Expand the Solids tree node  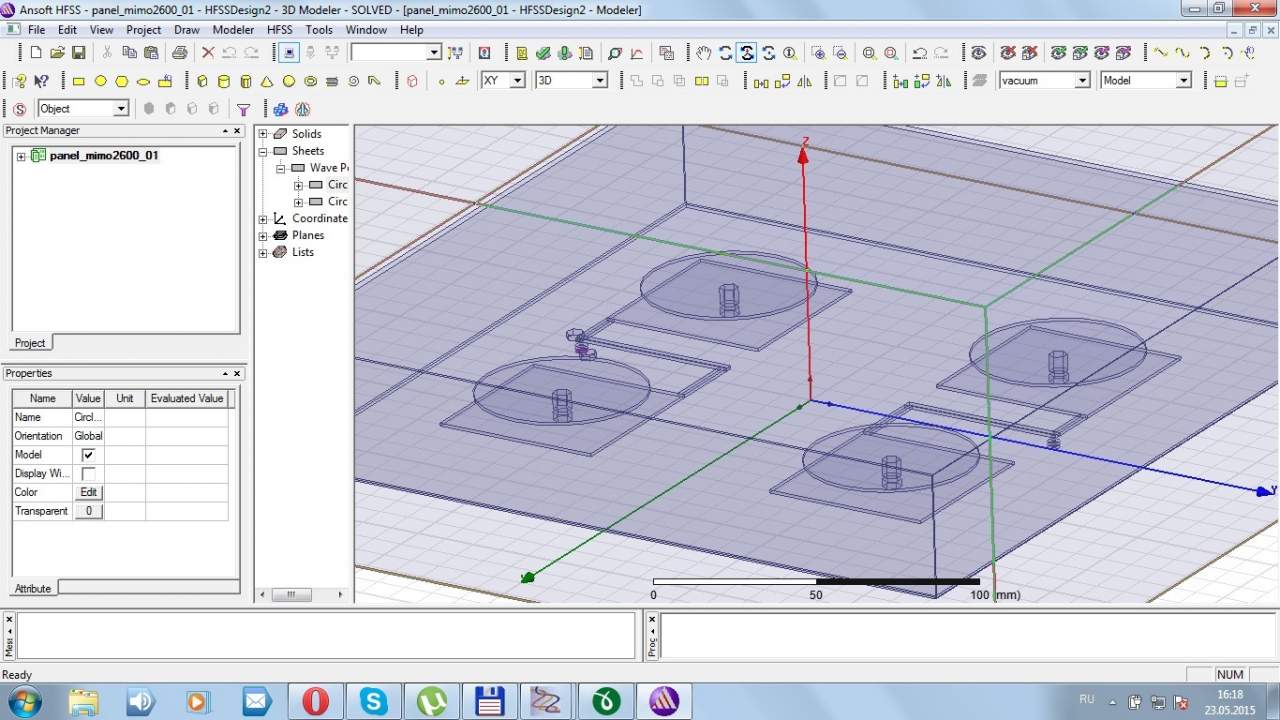click(x=264, y=134)
